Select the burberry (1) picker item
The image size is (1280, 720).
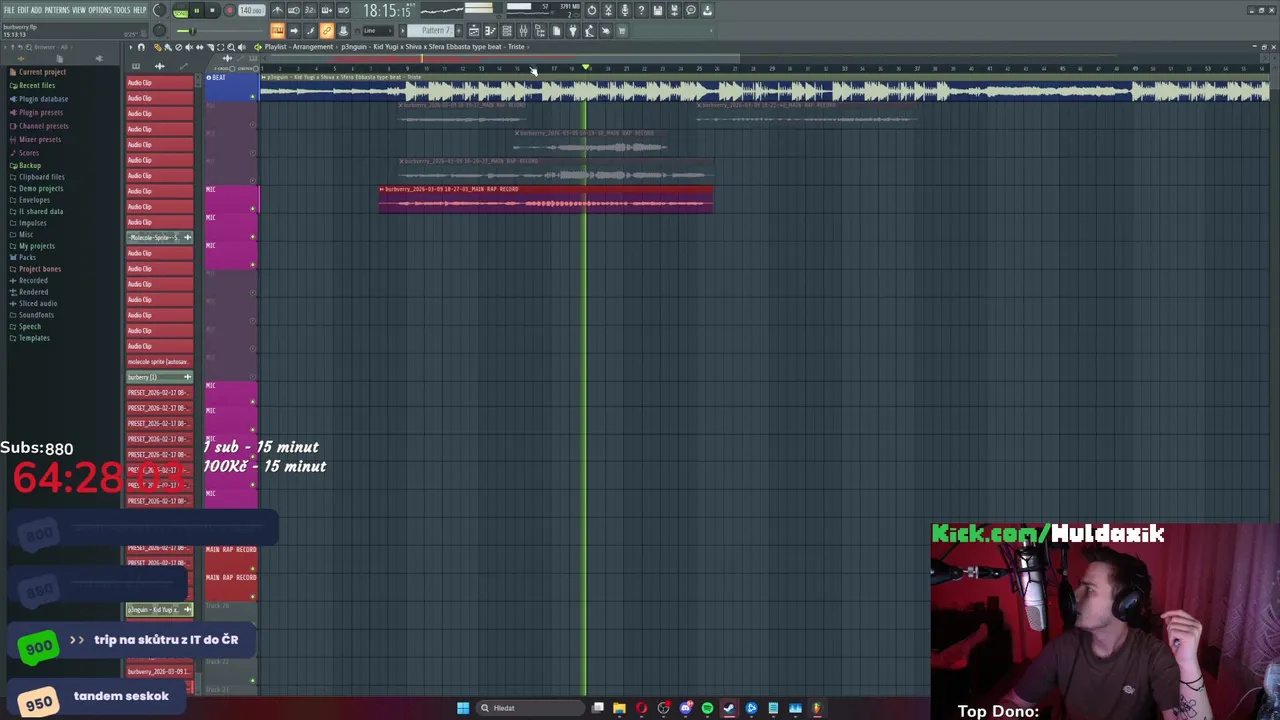159,377
